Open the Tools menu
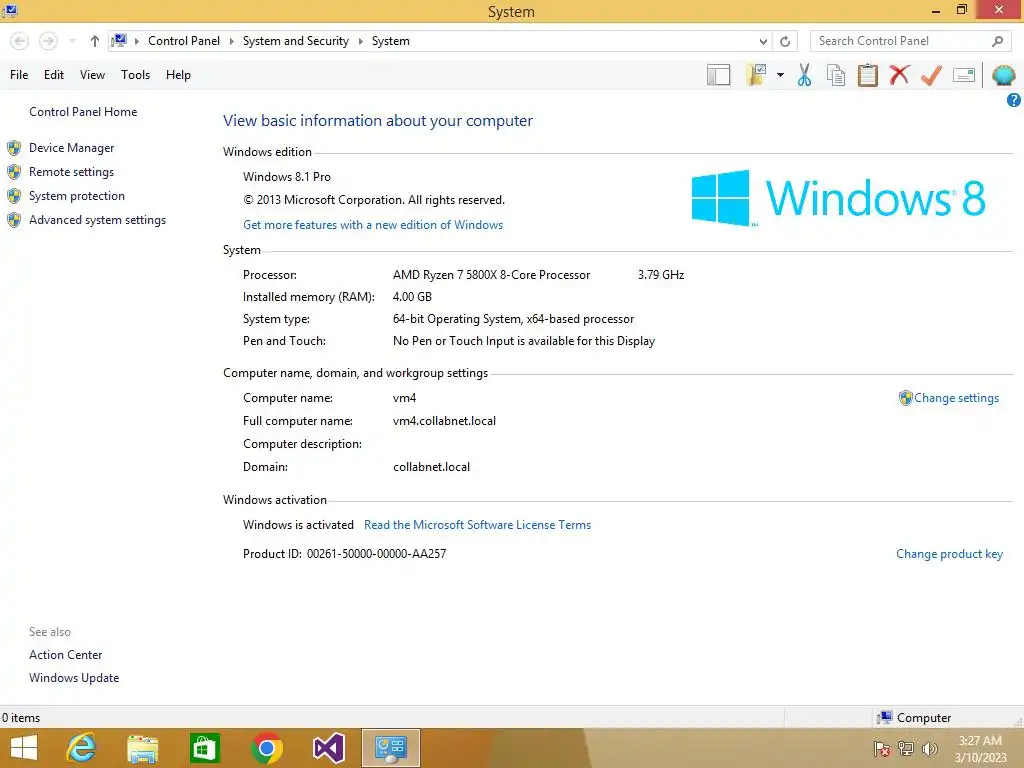 coord(135,74)
